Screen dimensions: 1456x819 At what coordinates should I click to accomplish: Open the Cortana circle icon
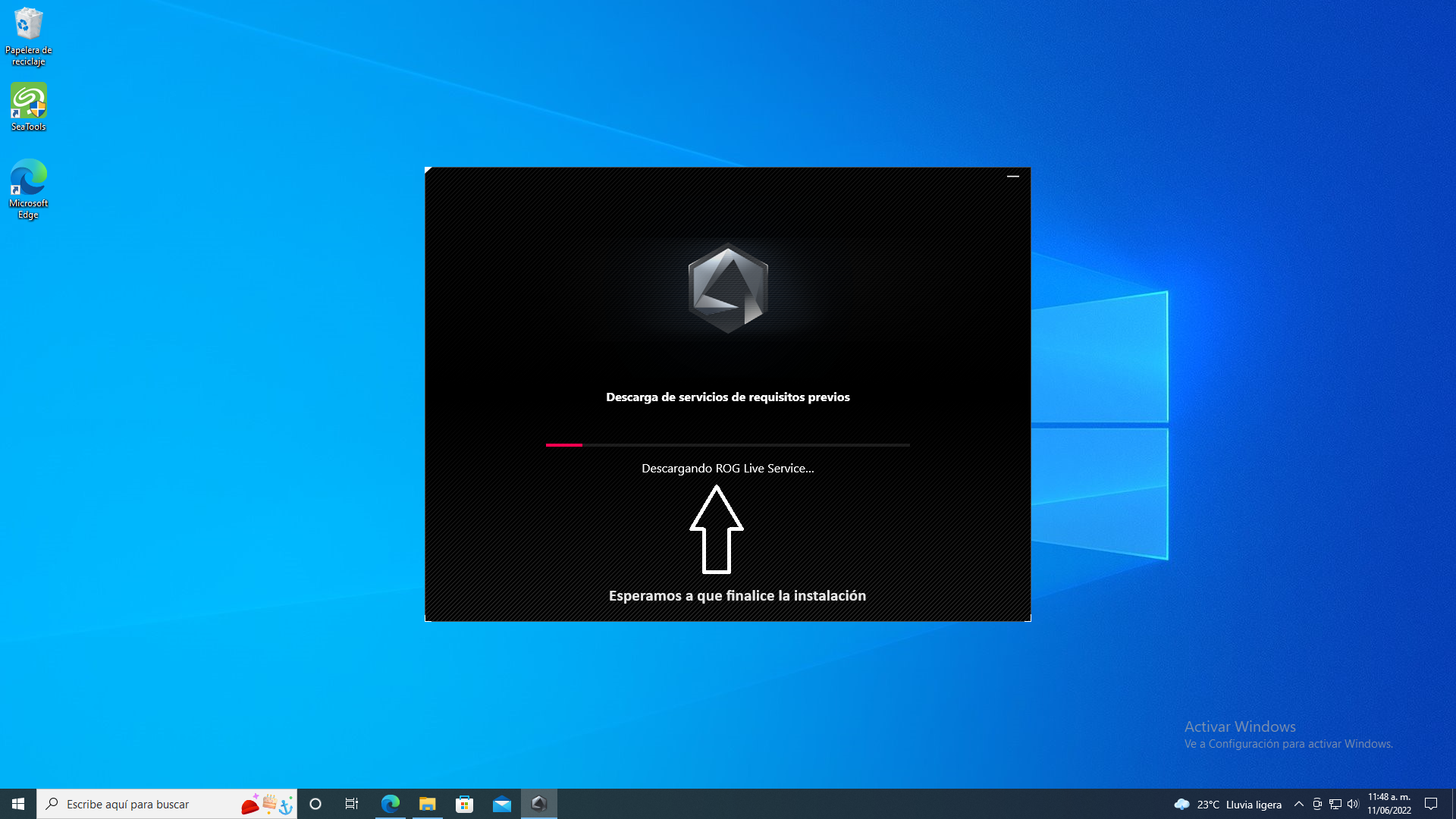(x=315, y=804)
